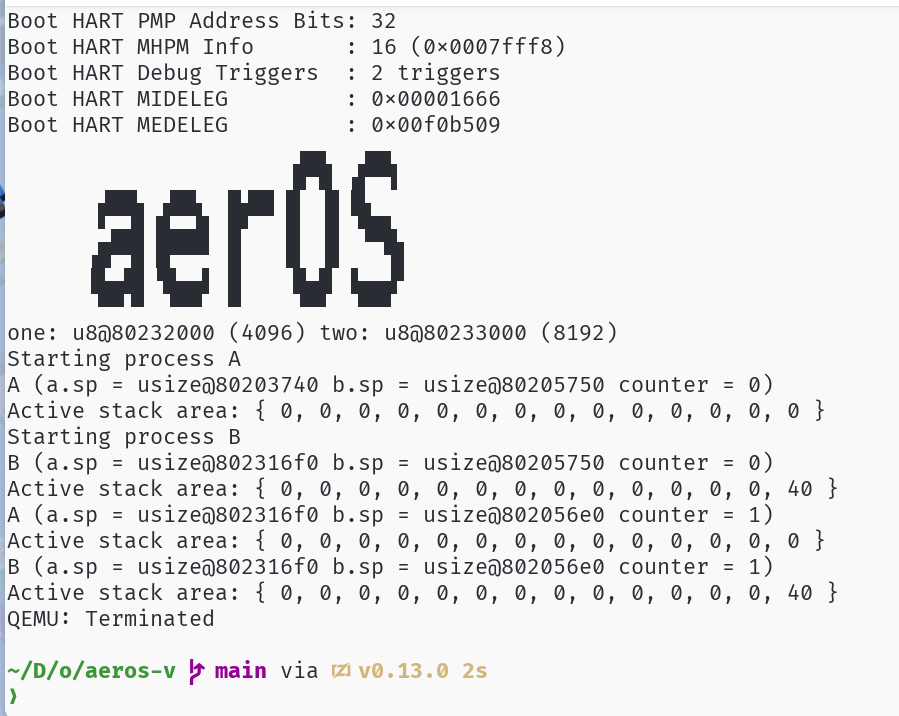Click the Boot HART MEDELEG value 0x00f0b509
This screenshot has width=899, height=716.
tap(436, 124)
